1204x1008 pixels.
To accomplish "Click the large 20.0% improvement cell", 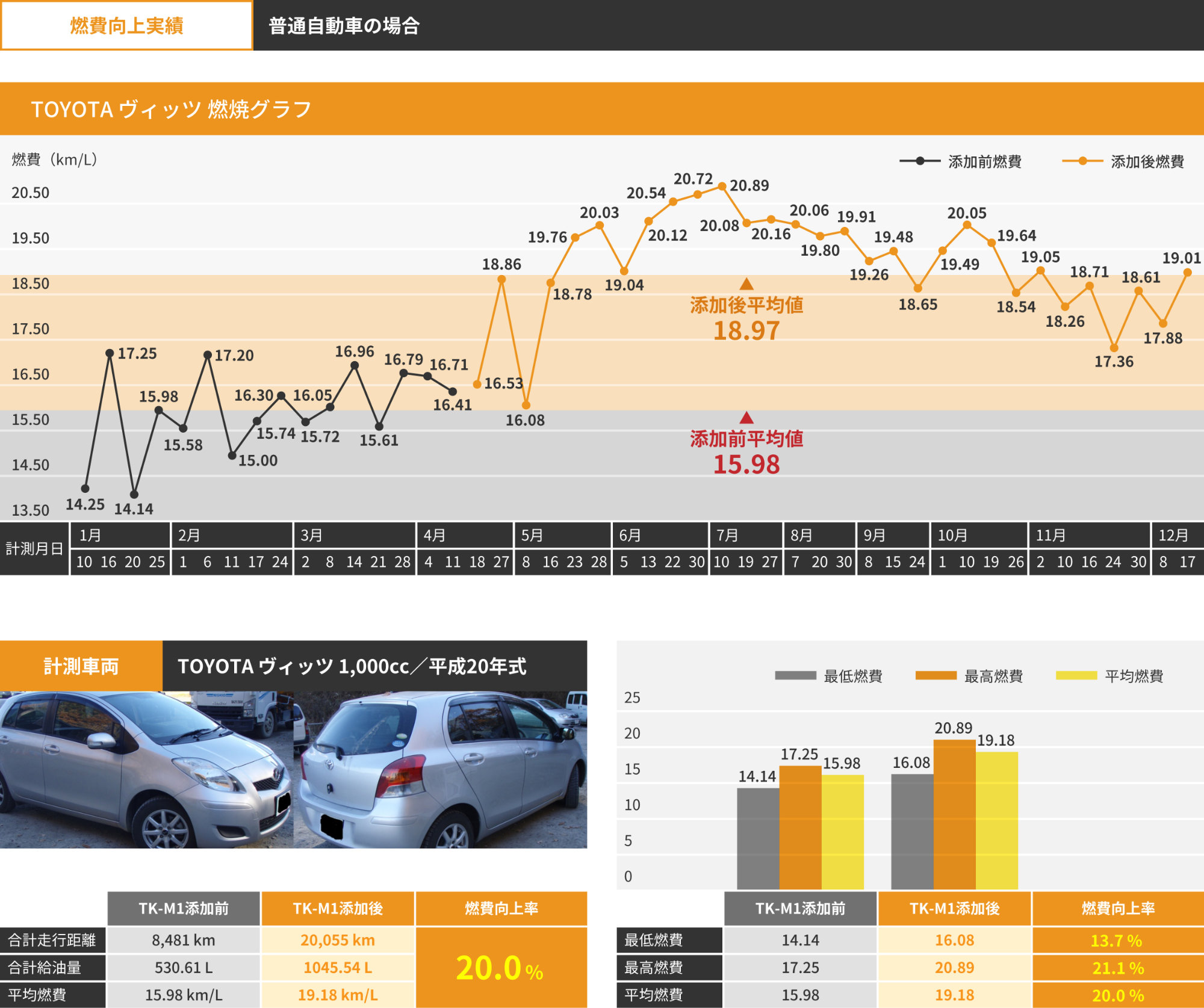I will pyautogui.click(x=501, y=968).
